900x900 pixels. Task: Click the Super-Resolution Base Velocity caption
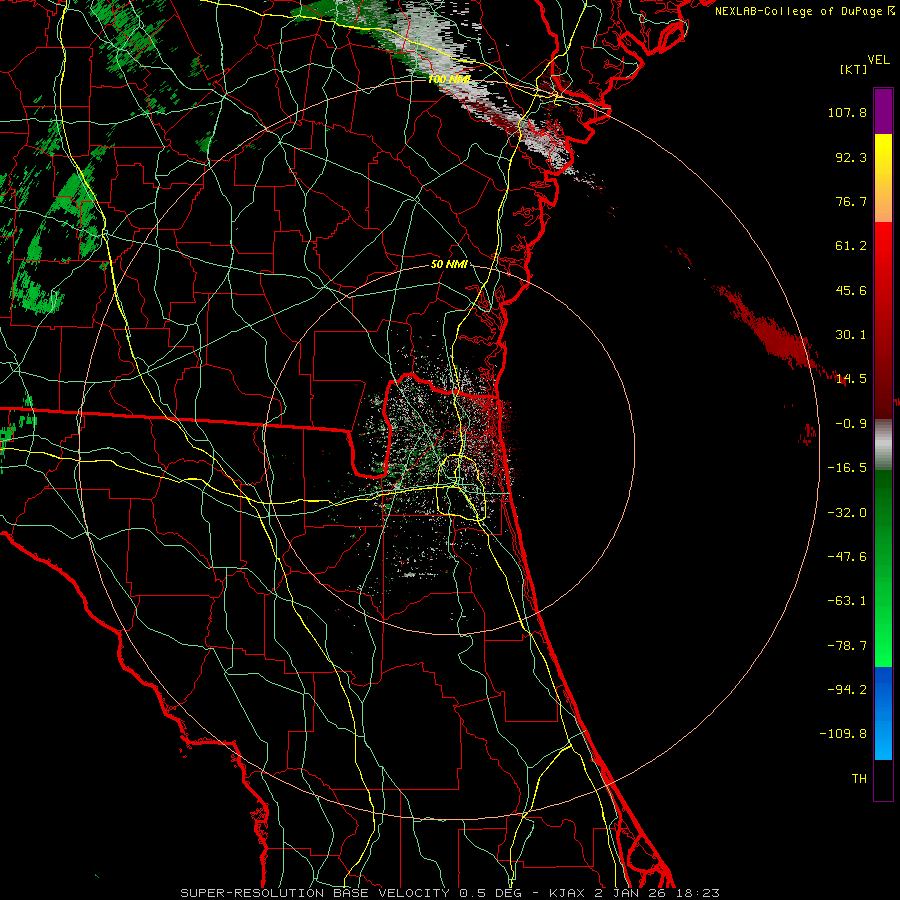449,893
